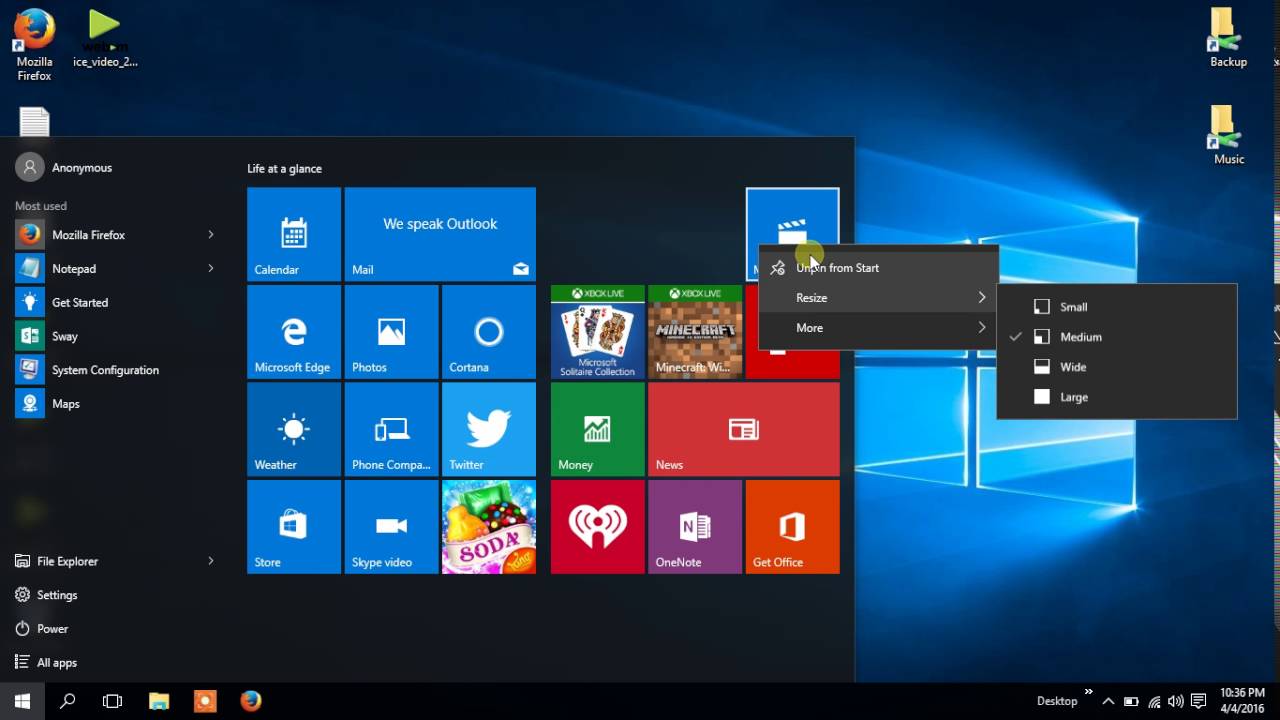This screenshot has width=1280, height=720.
Task: Click the taskbar clock showing 10:36 PM
Action: [1241, 701]
